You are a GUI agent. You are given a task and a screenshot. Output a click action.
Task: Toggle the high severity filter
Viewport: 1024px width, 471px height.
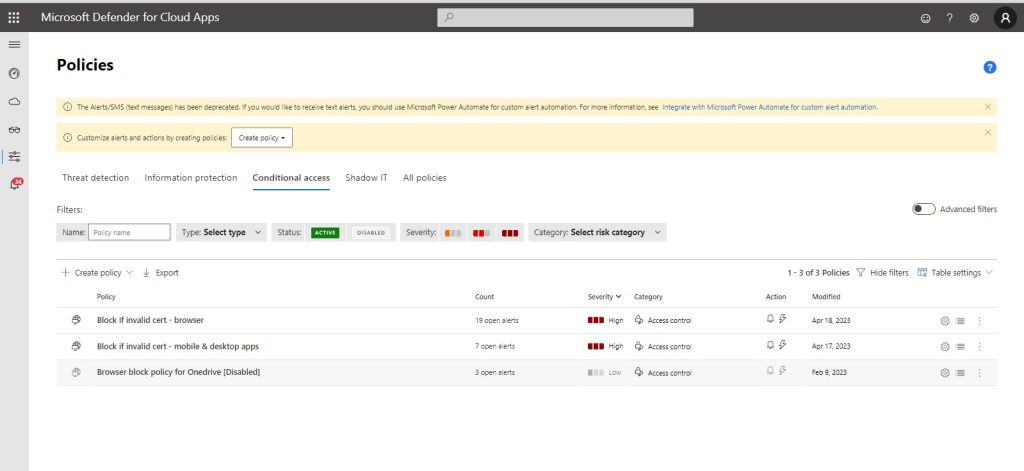coord(510,233)
